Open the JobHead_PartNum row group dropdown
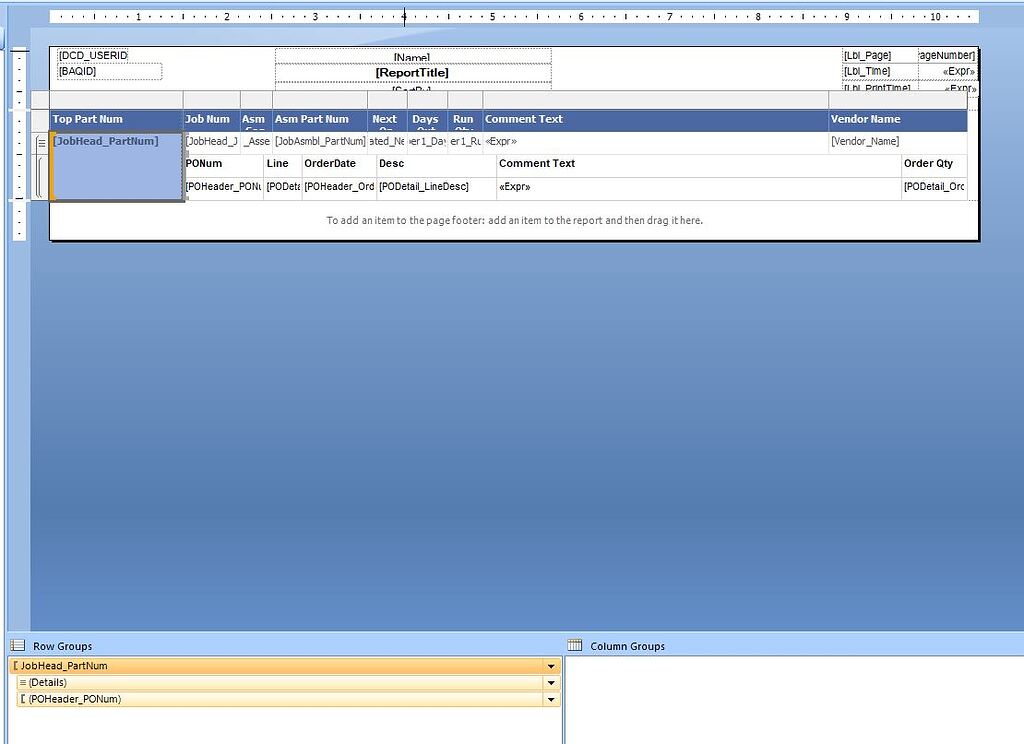1024x744 pixels. [551, 665]
